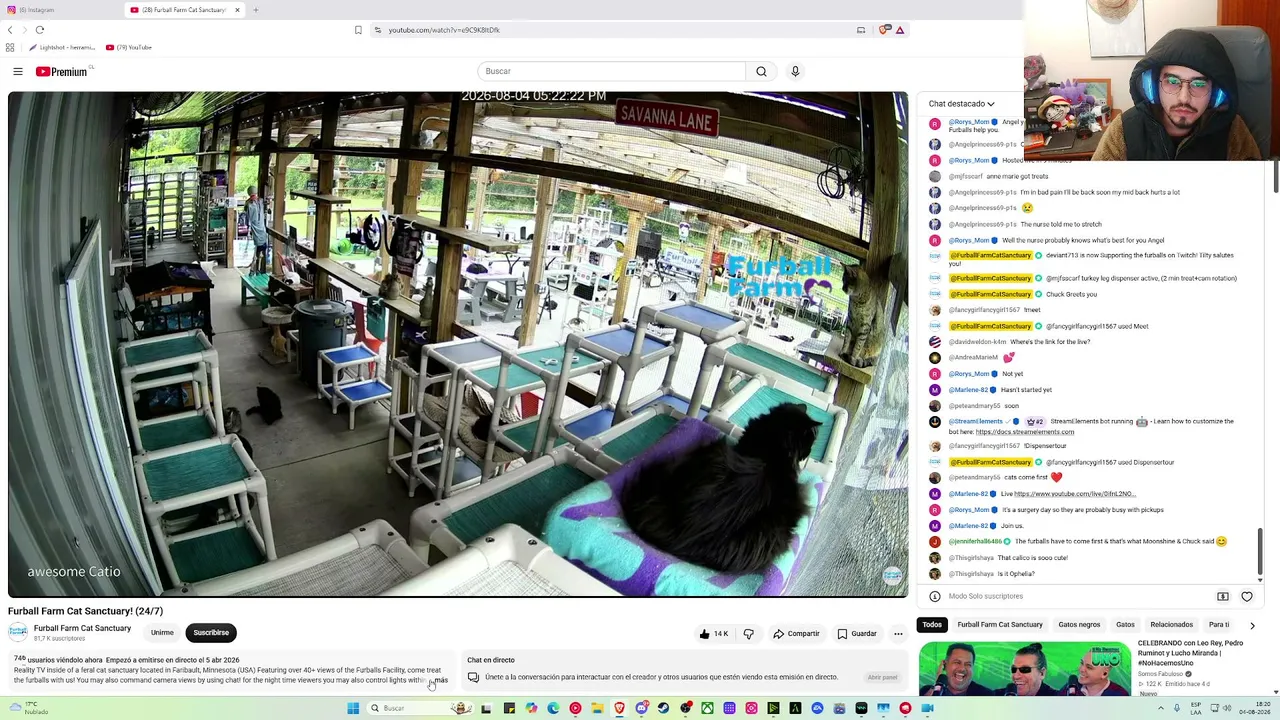
Task: Open the CELEBRANDO con Leo Rey thumbnail
Action: (x=1025, y=667)
